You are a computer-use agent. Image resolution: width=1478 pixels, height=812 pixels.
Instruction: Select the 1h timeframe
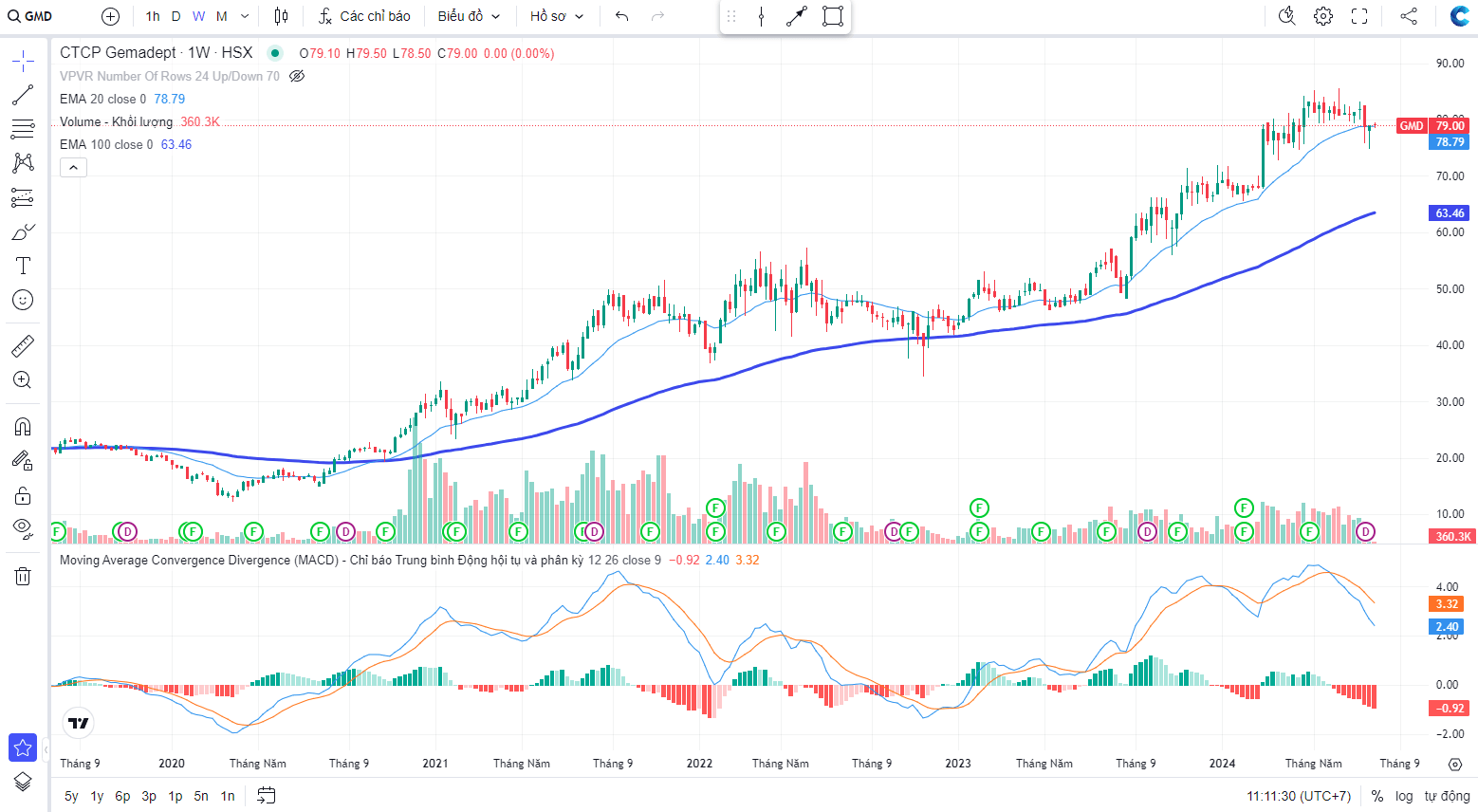(153, 16)
